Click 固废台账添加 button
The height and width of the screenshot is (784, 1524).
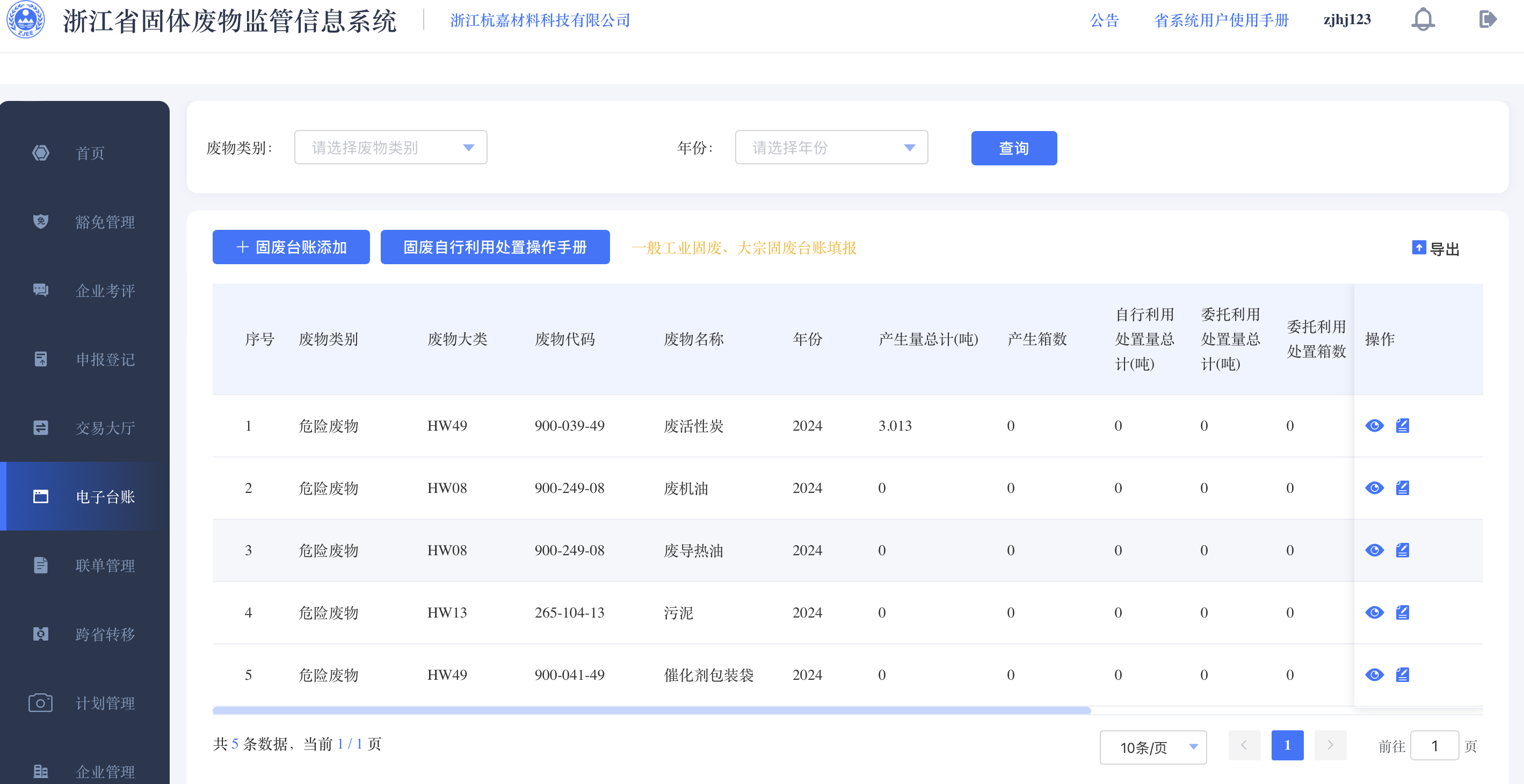pos(291,246)
